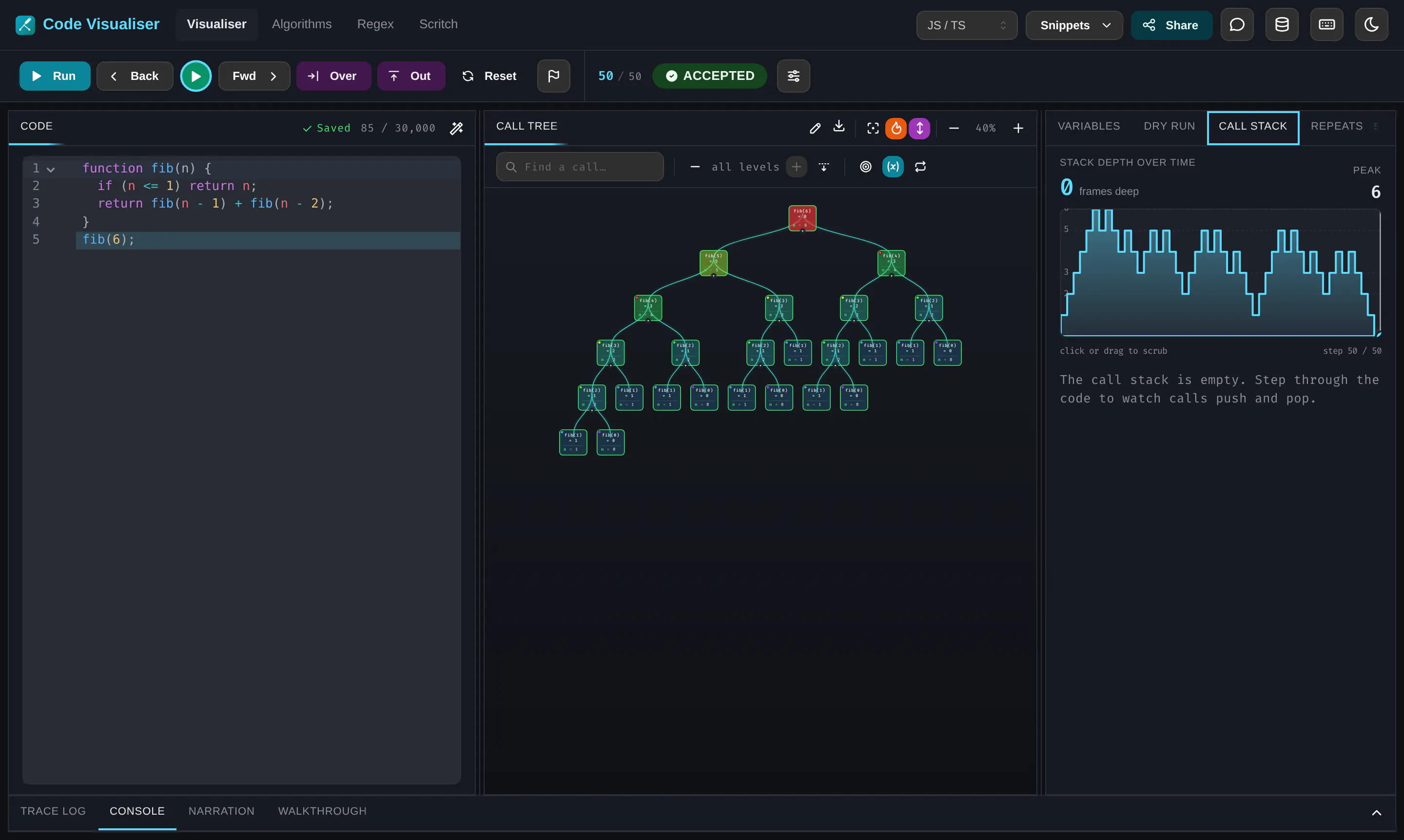Open the database storage icon
1404x840 pixels.
1282,25
